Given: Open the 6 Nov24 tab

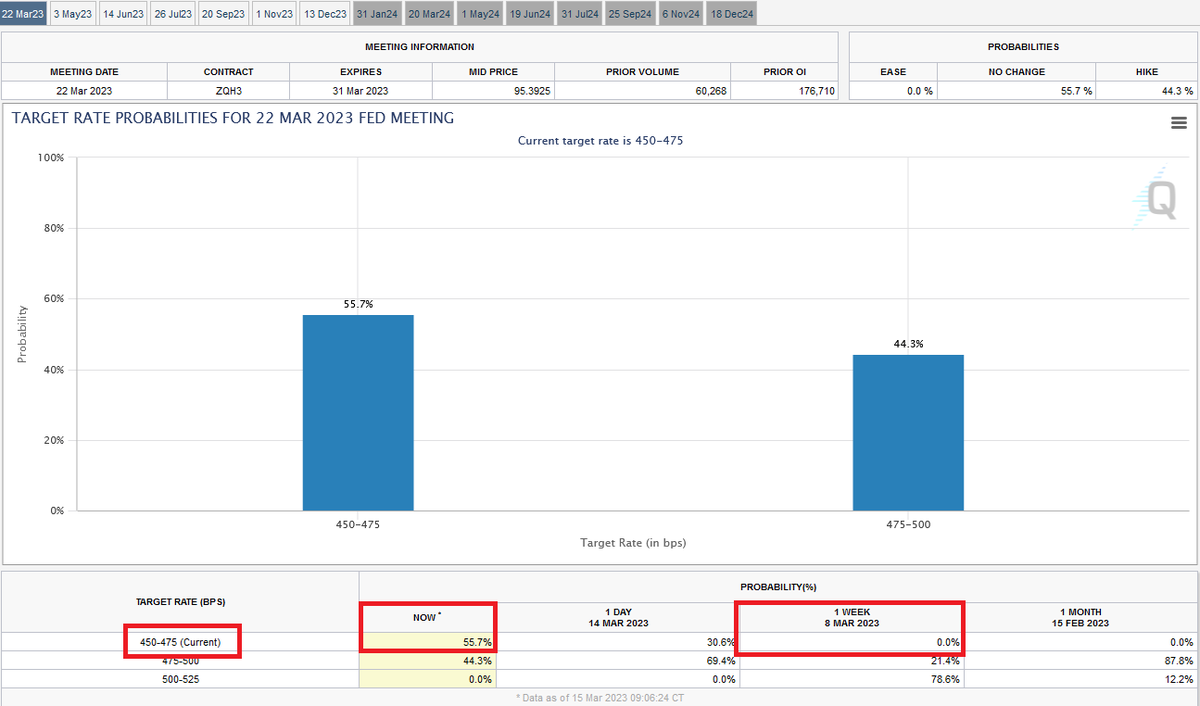Looking at the screenshot, I should point(681,14).
